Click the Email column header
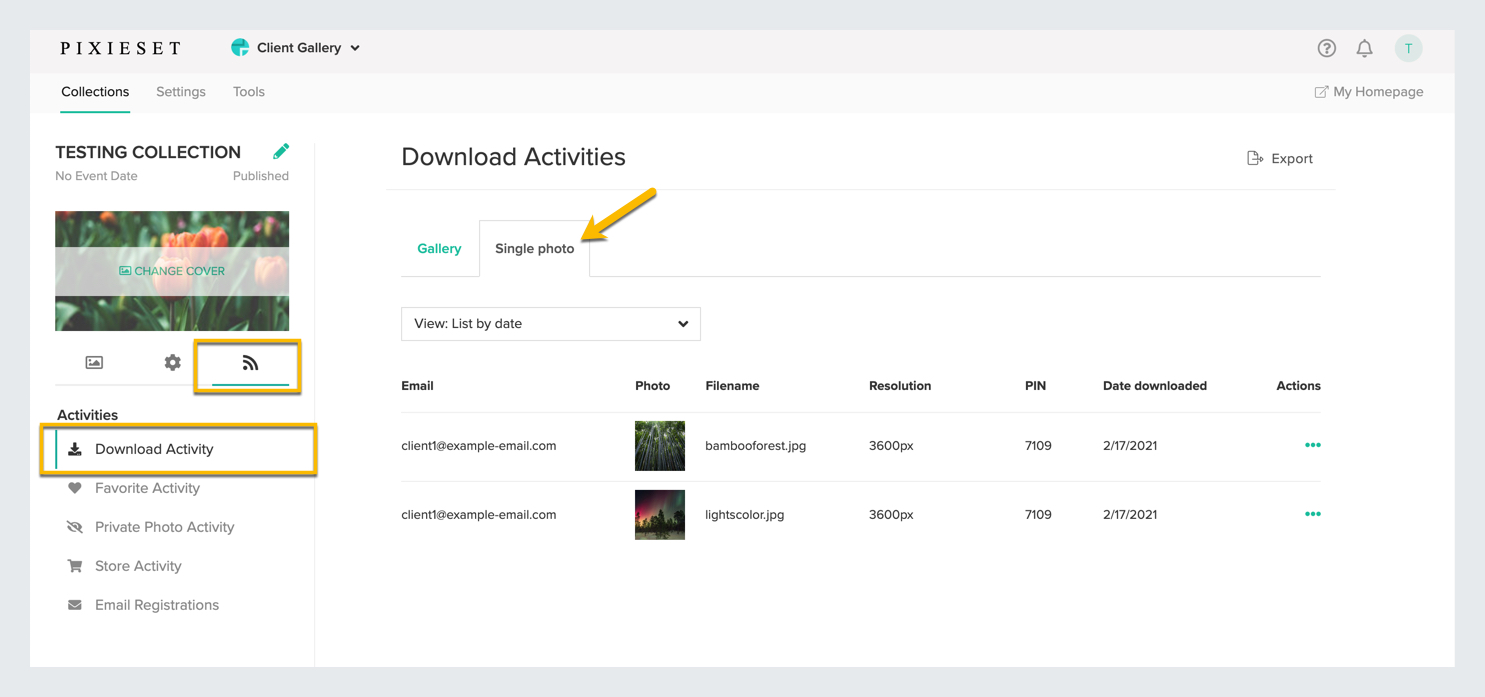The height and width of the screenshot is (697, 1485). tap(417, 386)
